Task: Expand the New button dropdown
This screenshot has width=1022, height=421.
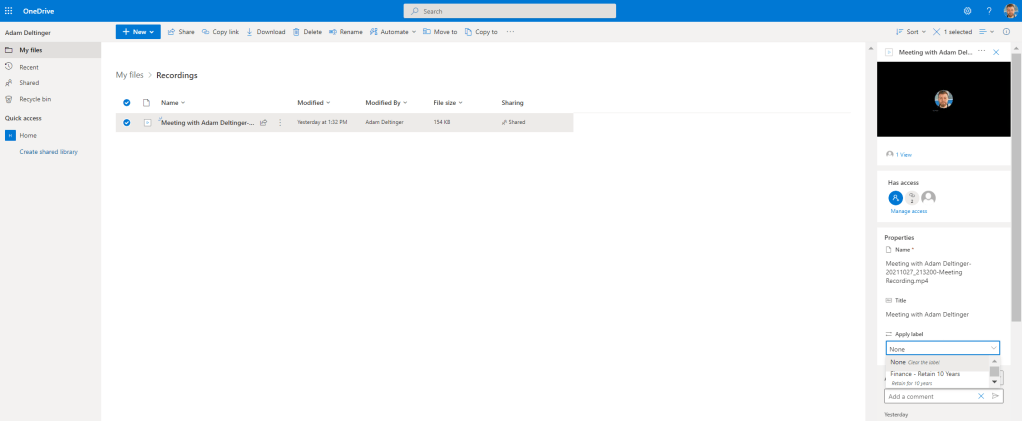Action: coord(152,32)
